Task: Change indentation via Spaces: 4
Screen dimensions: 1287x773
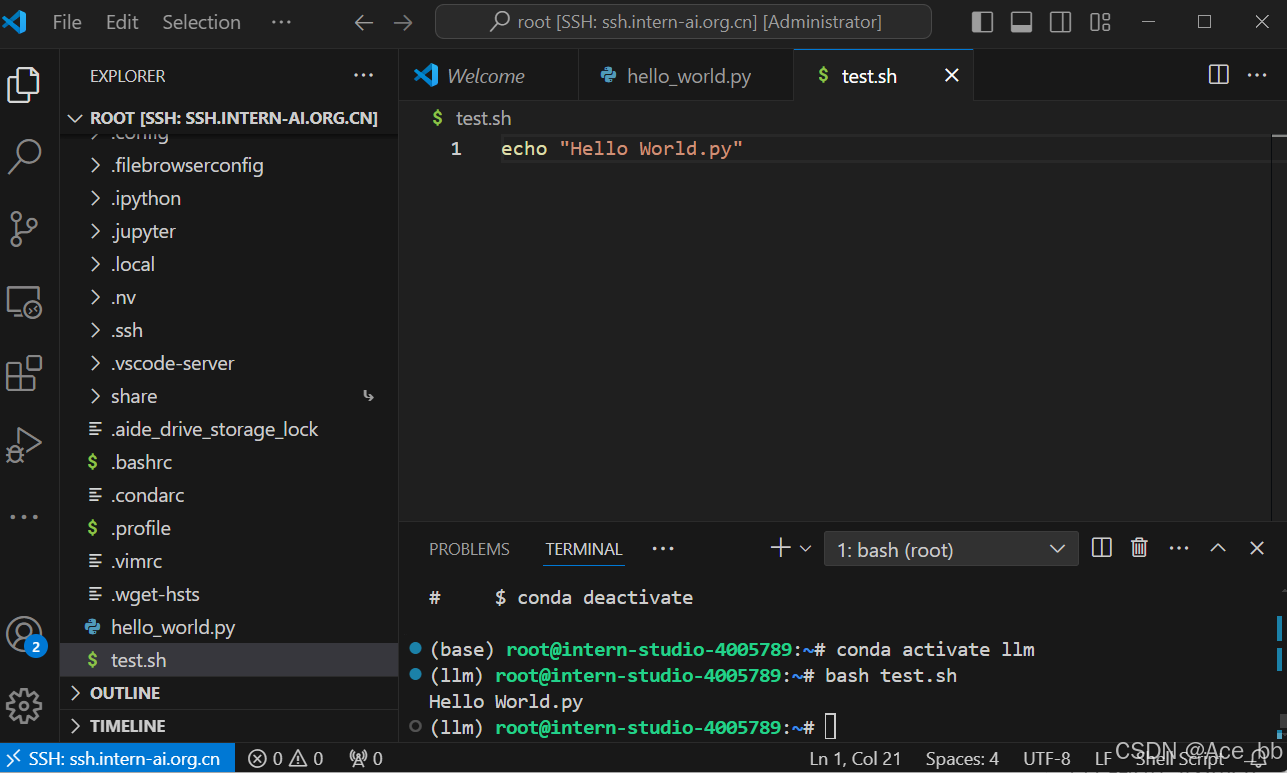Action: click(962, 758)
